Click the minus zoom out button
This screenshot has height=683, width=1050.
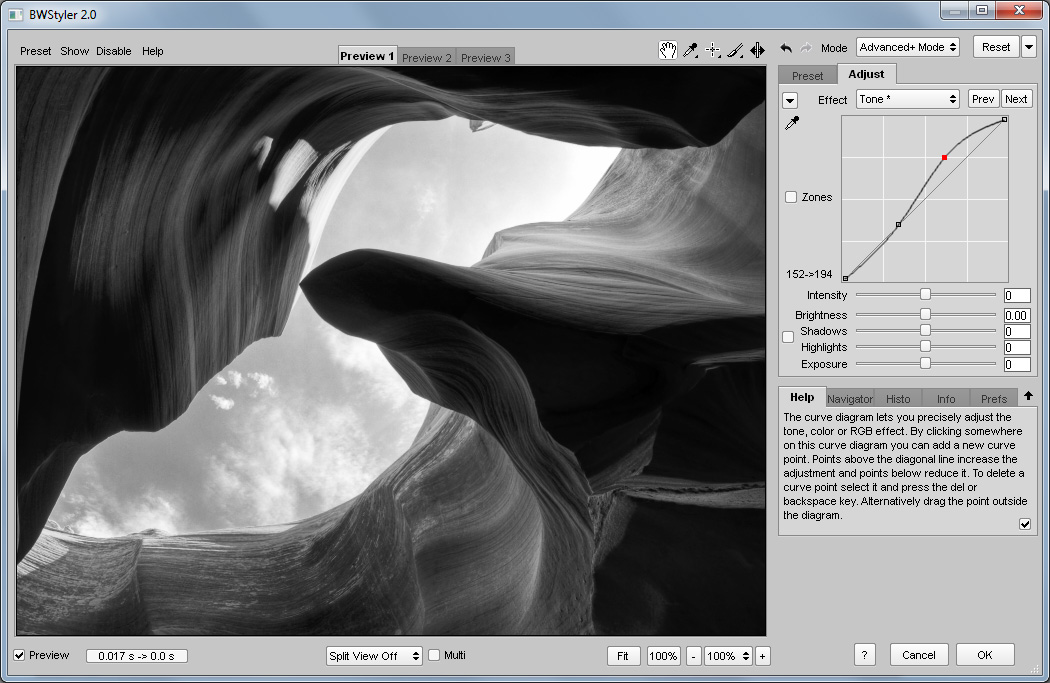click(694, 656)
